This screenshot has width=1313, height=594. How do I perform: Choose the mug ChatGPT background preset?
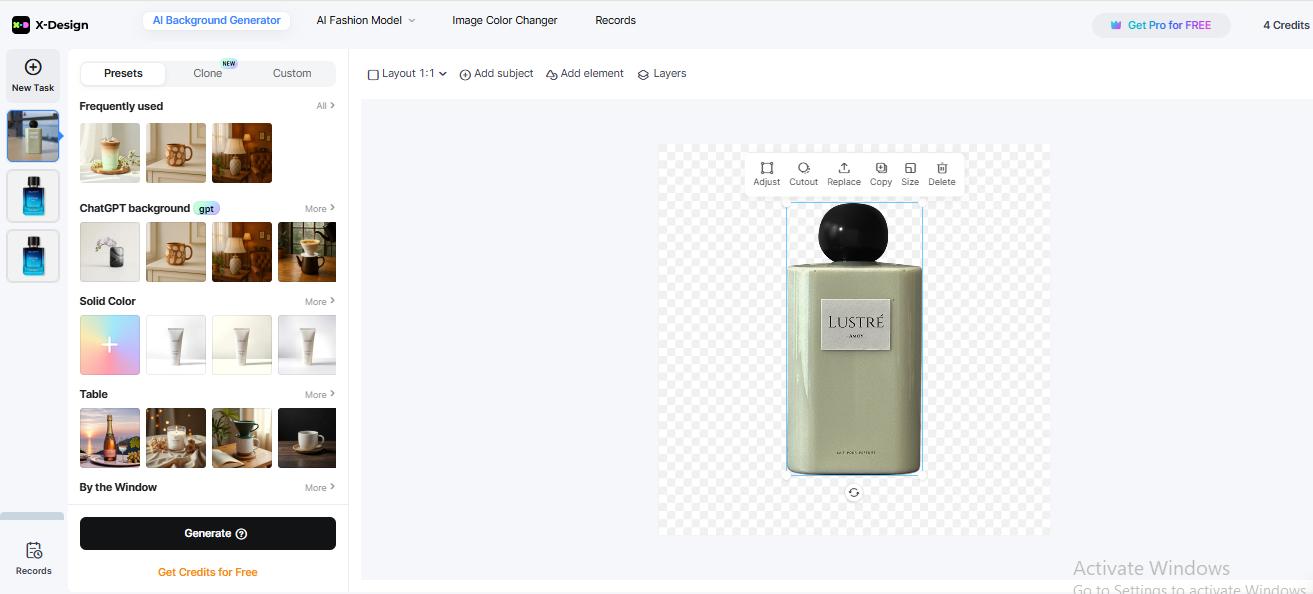(176, 252)
